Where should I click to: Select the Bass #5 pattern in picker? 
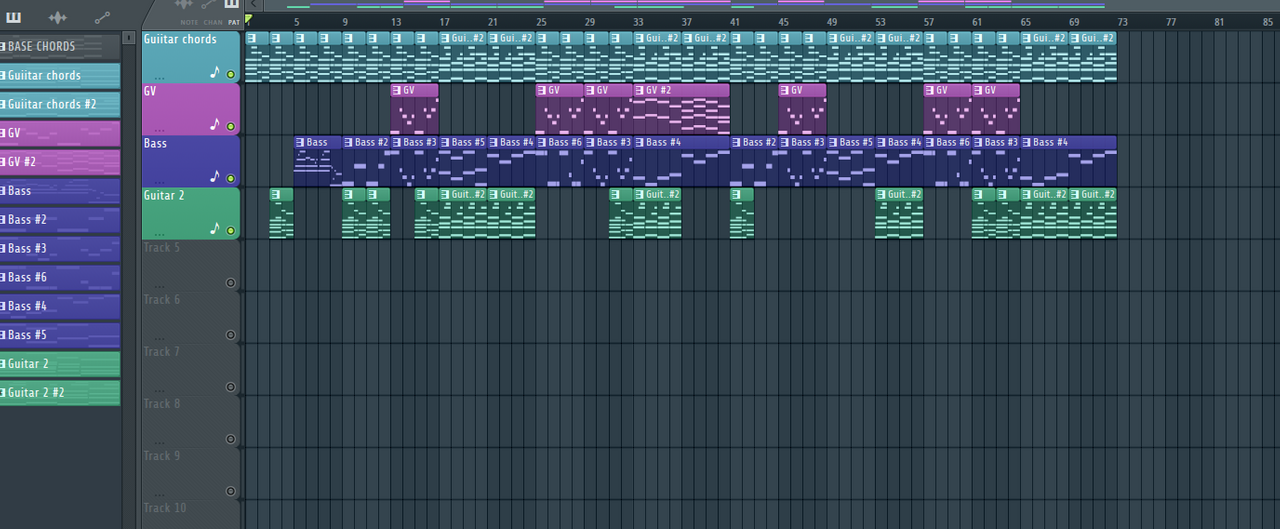tap(60, 335)
